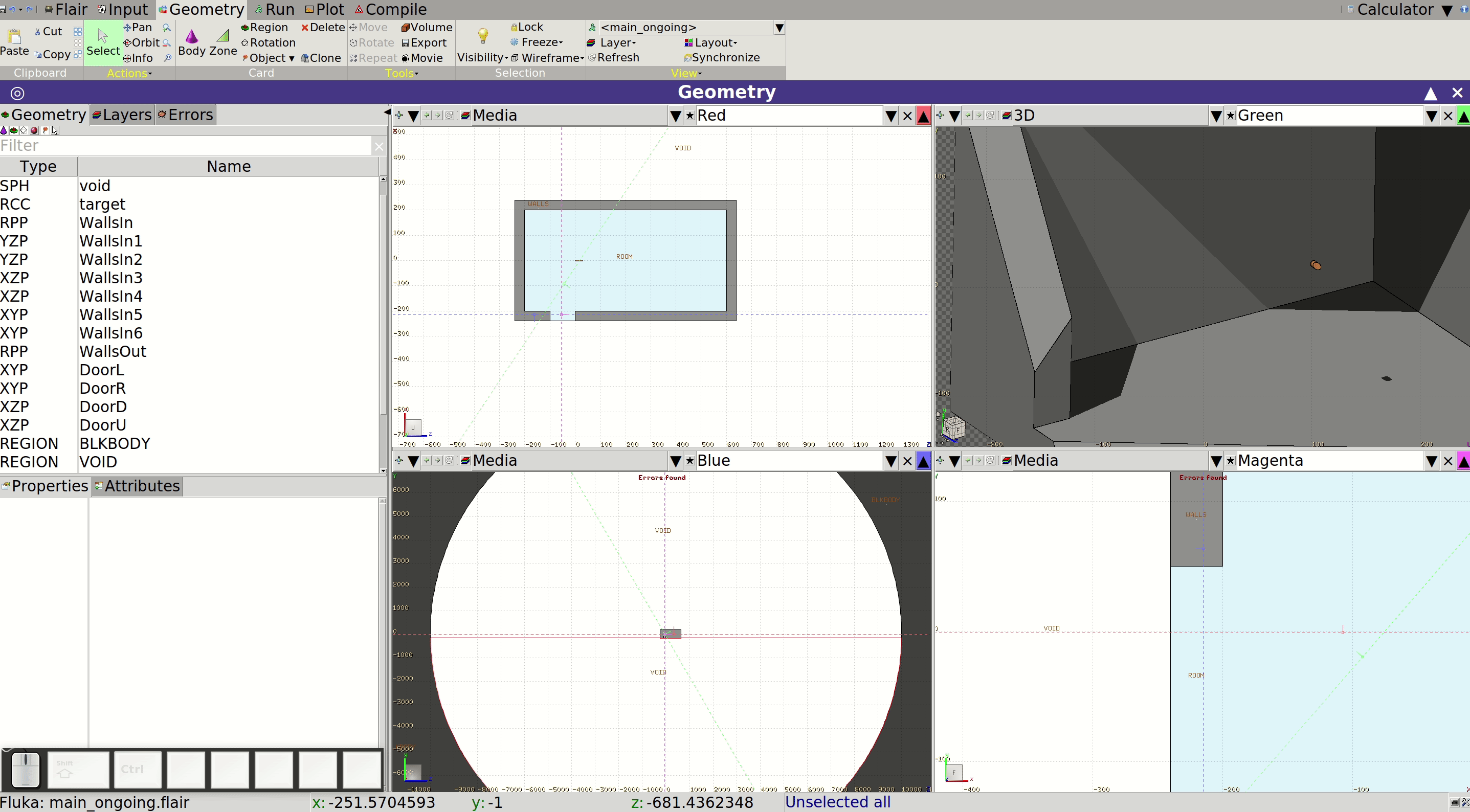Click the Clone button
Screen dimensions: 1470x812
pyautogui.click(x=321, y=58)
